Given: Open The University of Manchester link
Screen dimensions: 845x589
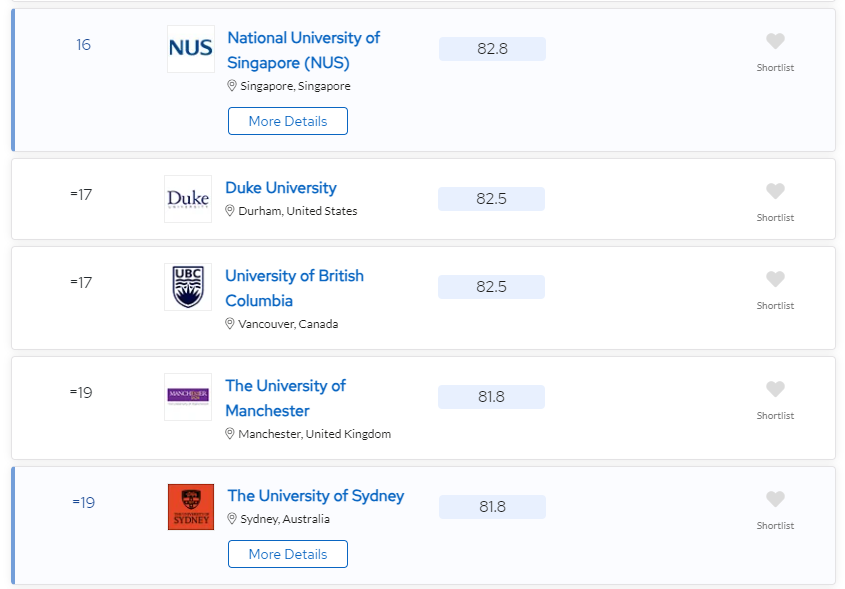Looking at the screenshot, I should [286, 398].
